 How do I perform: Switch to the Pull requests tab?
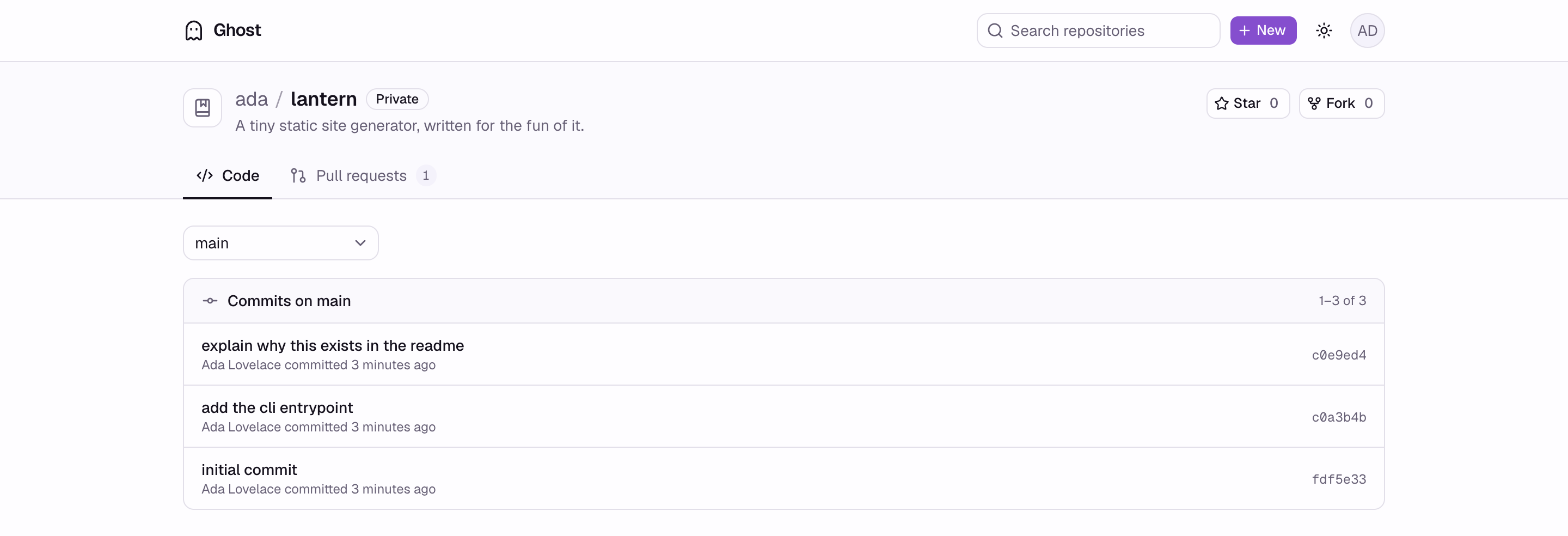pos(363,176)
